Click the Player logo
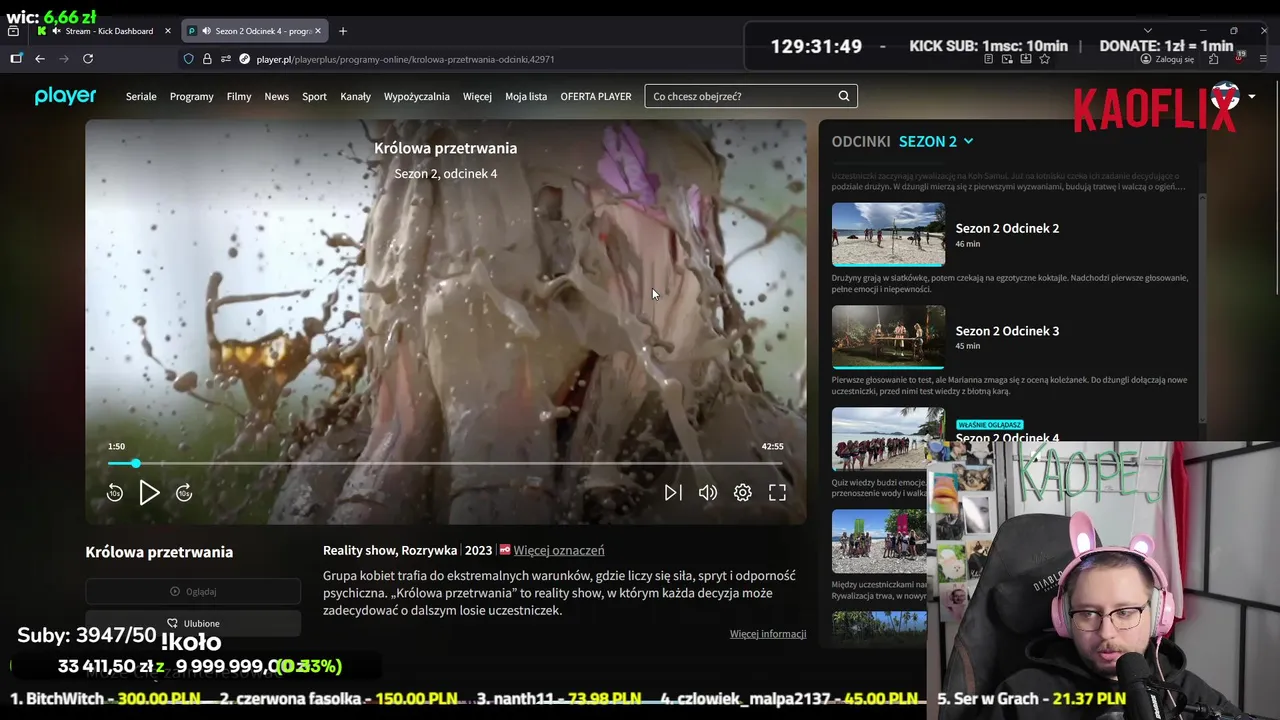Image resolution: width=1280 pixels, height=720 pixels. [x=65, y=96]
